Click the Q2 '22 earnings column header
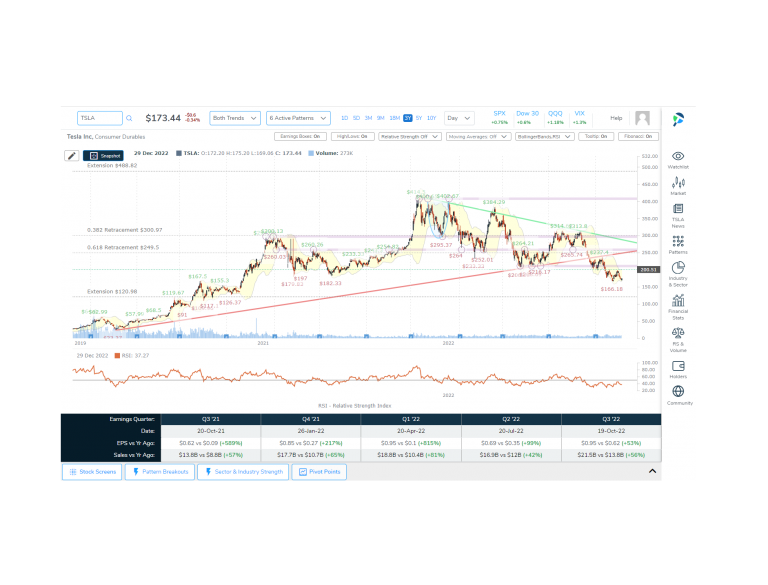Screen dimensions: 768x585 [511, 419]
